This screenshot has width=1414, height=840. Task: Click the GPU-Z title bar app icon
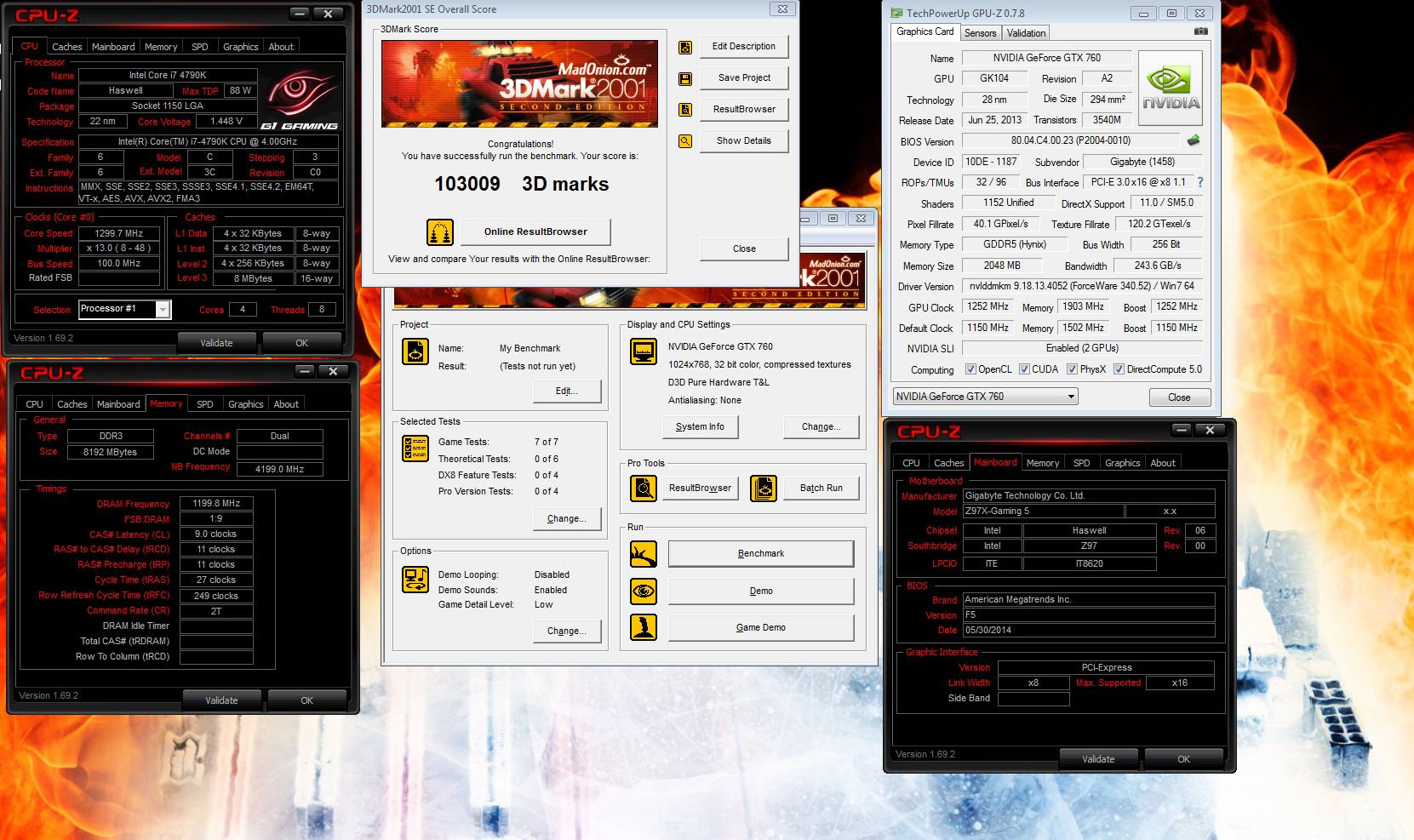896,14
